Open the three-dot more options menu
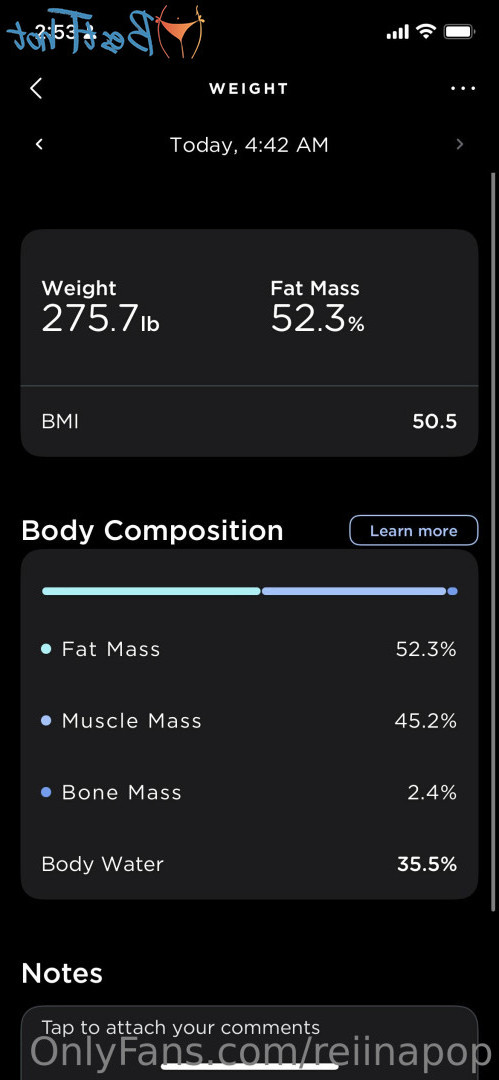This screenshot has width=499, height=1080. point(462,88)
